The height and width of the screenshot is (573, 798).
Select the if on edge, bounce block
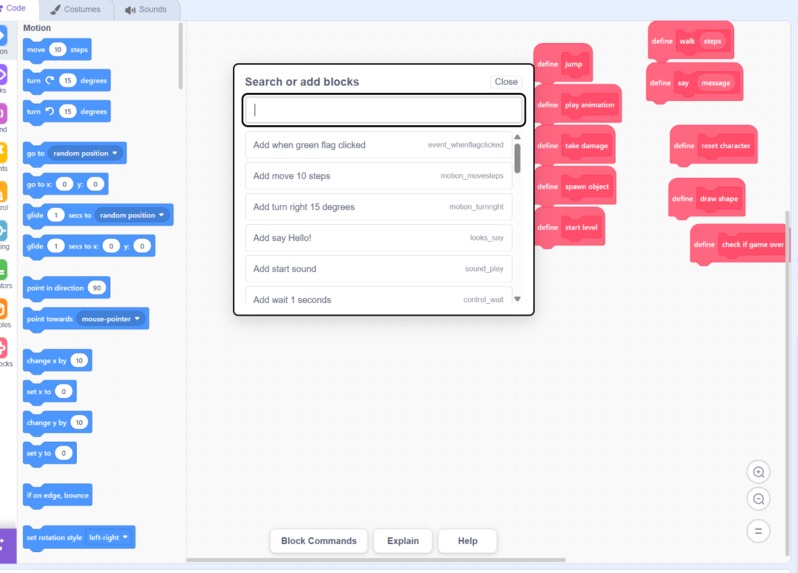pyautogui.click(x=58, y=495)
